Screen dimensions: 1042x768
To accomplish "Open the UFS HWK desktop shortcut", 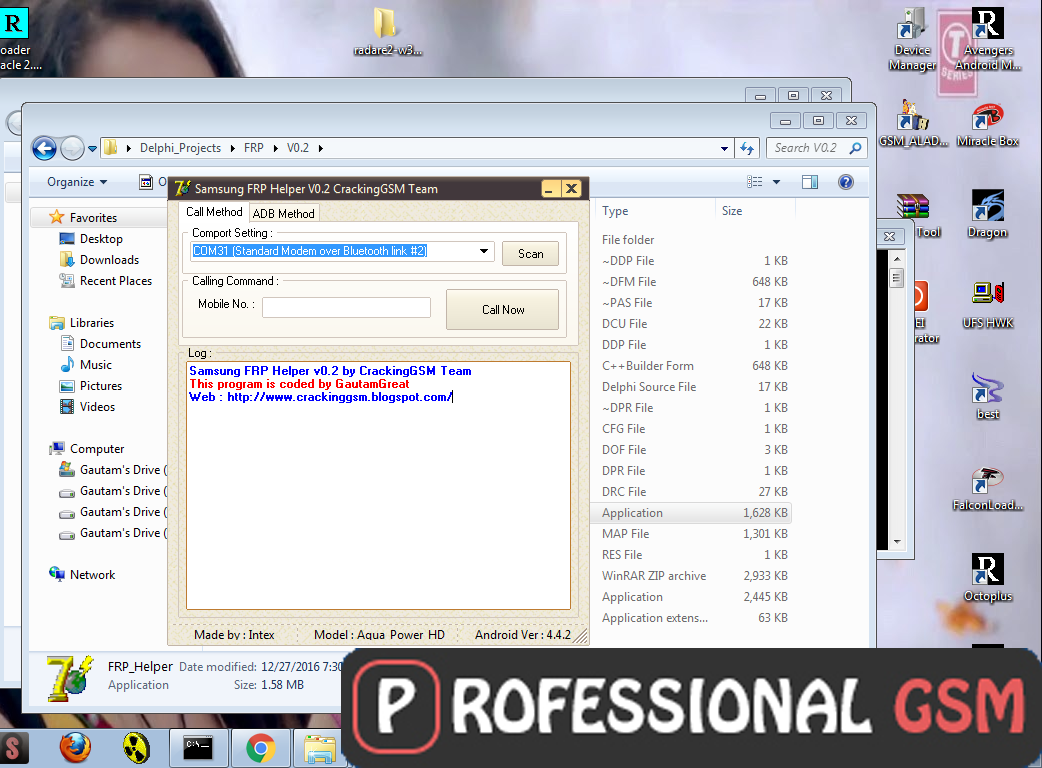I will [x=988, y=304].
